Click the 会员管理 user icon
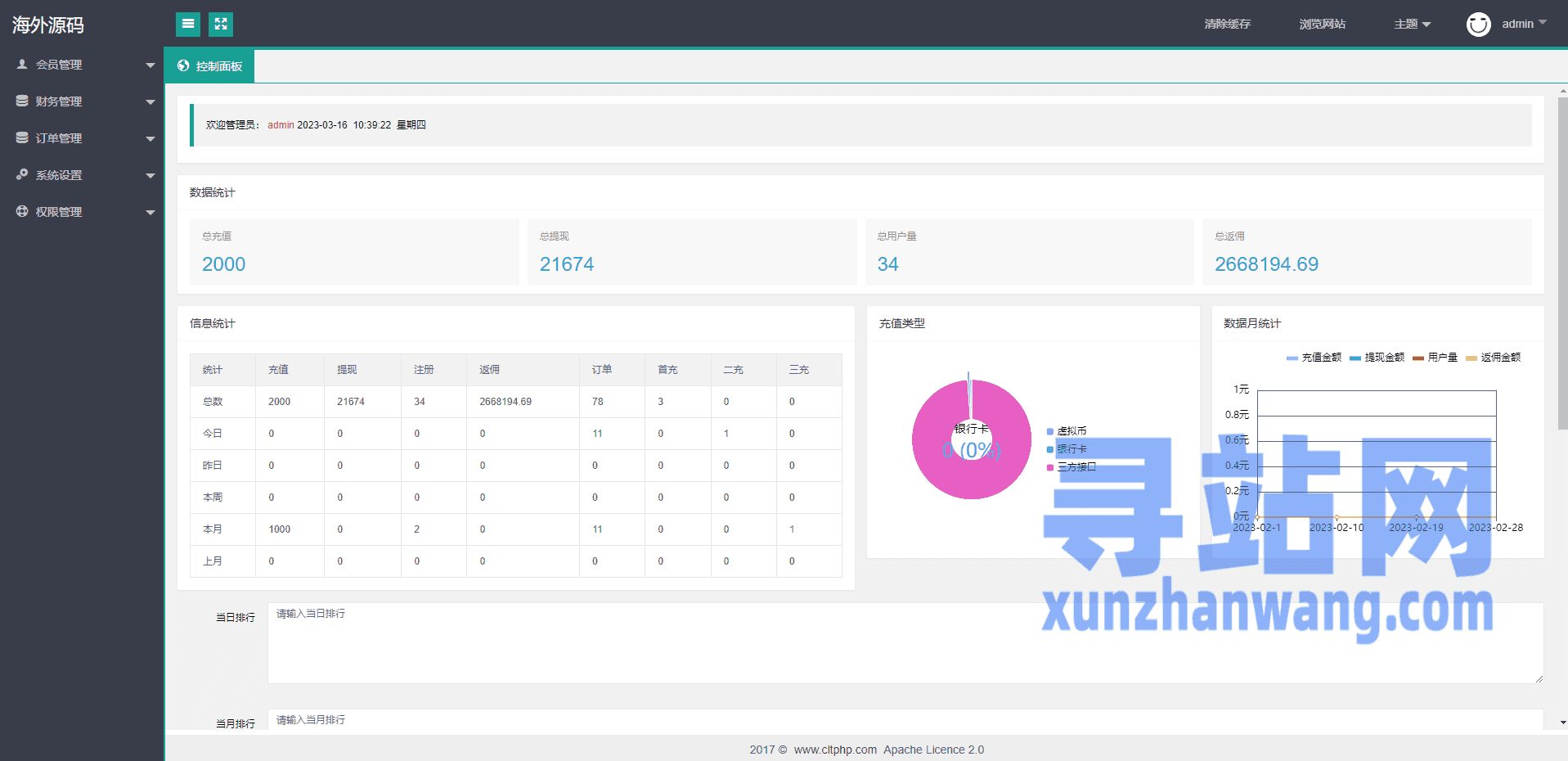This screenshot has height=761, width=1568. click(x=22, y=64)
